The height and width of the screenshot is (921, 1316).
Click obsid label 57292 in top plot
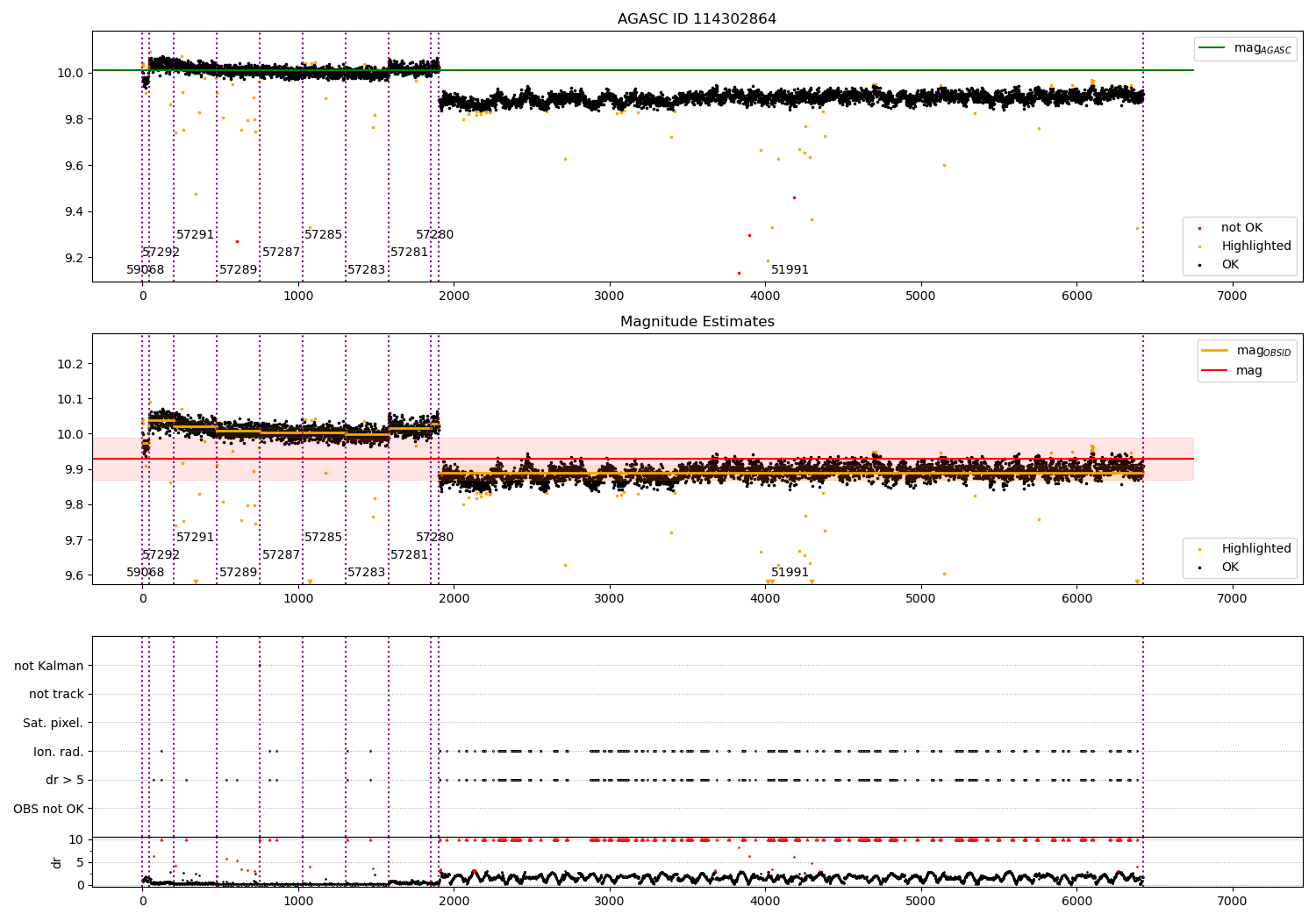pyautogui.click(x=161, y=253)
